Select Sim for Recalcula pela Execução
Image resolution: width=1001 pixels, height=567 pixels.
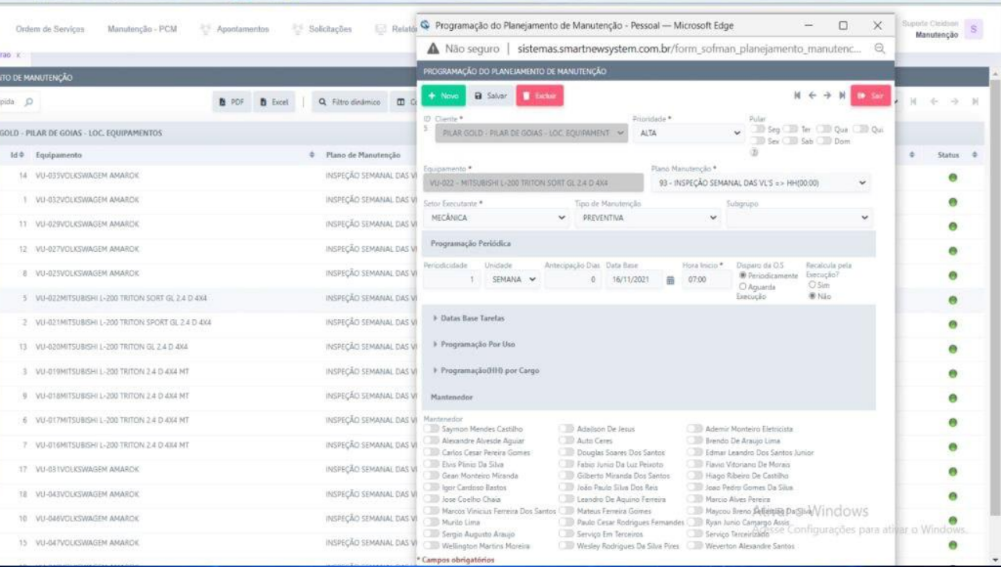click(x=812, y=285)
